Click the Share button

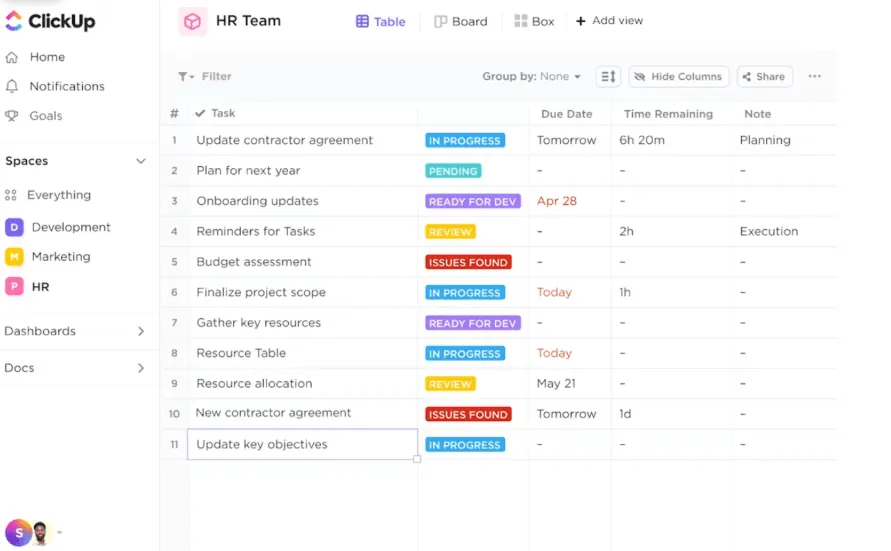[x=764, y=77]
